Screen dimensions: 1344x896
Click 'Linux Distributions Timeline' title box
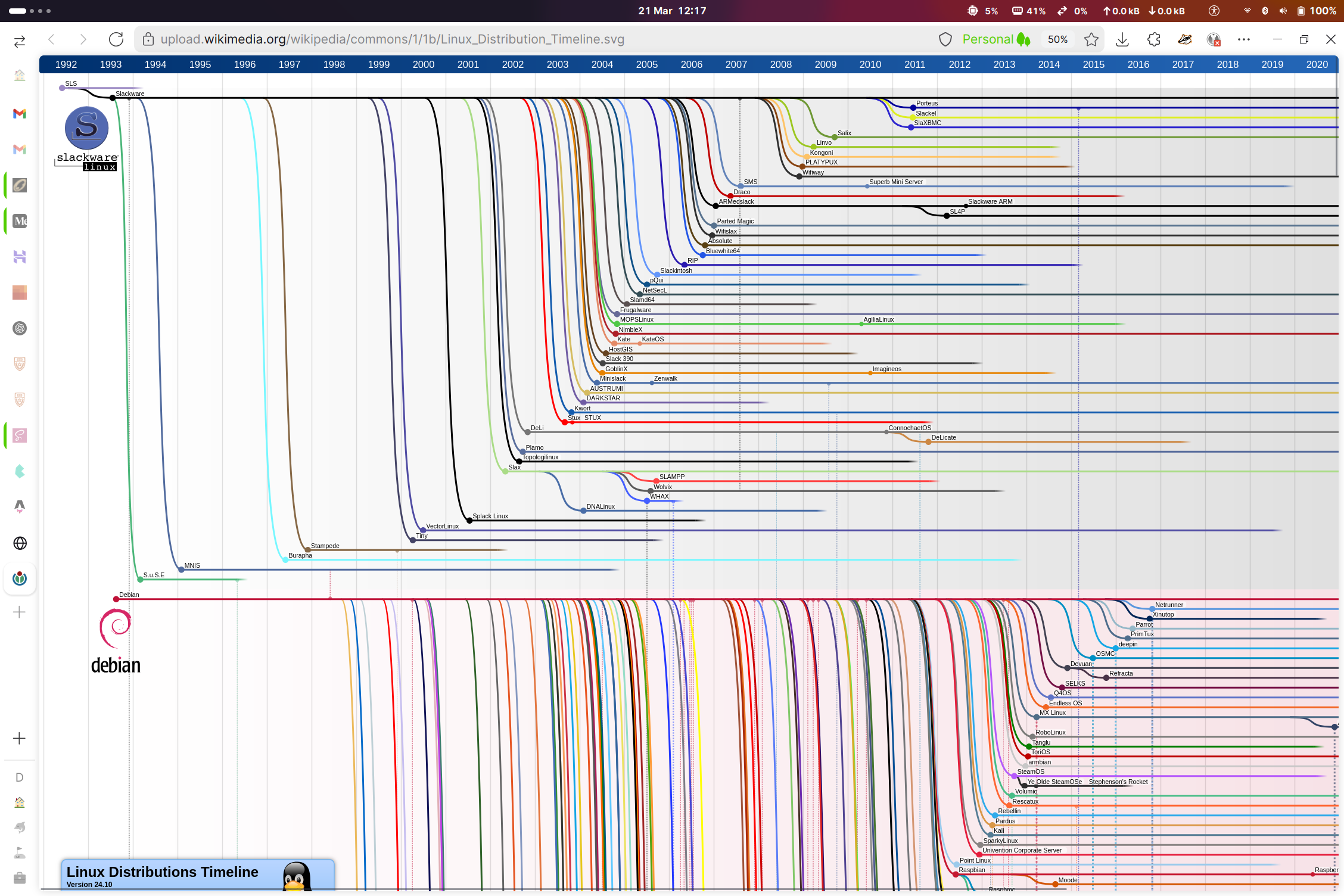[198, 875]
